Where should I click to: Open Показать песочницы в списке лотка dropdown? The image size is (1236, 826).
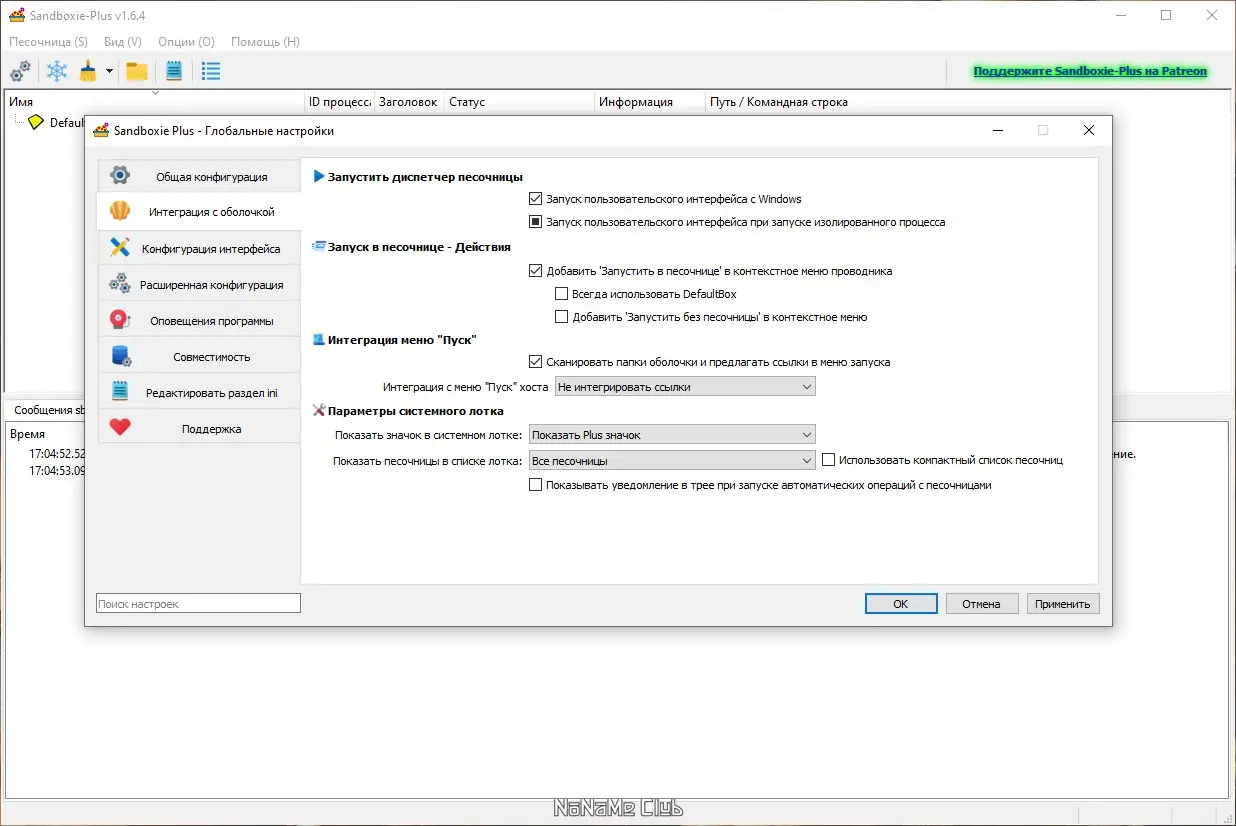coord(672,461)
